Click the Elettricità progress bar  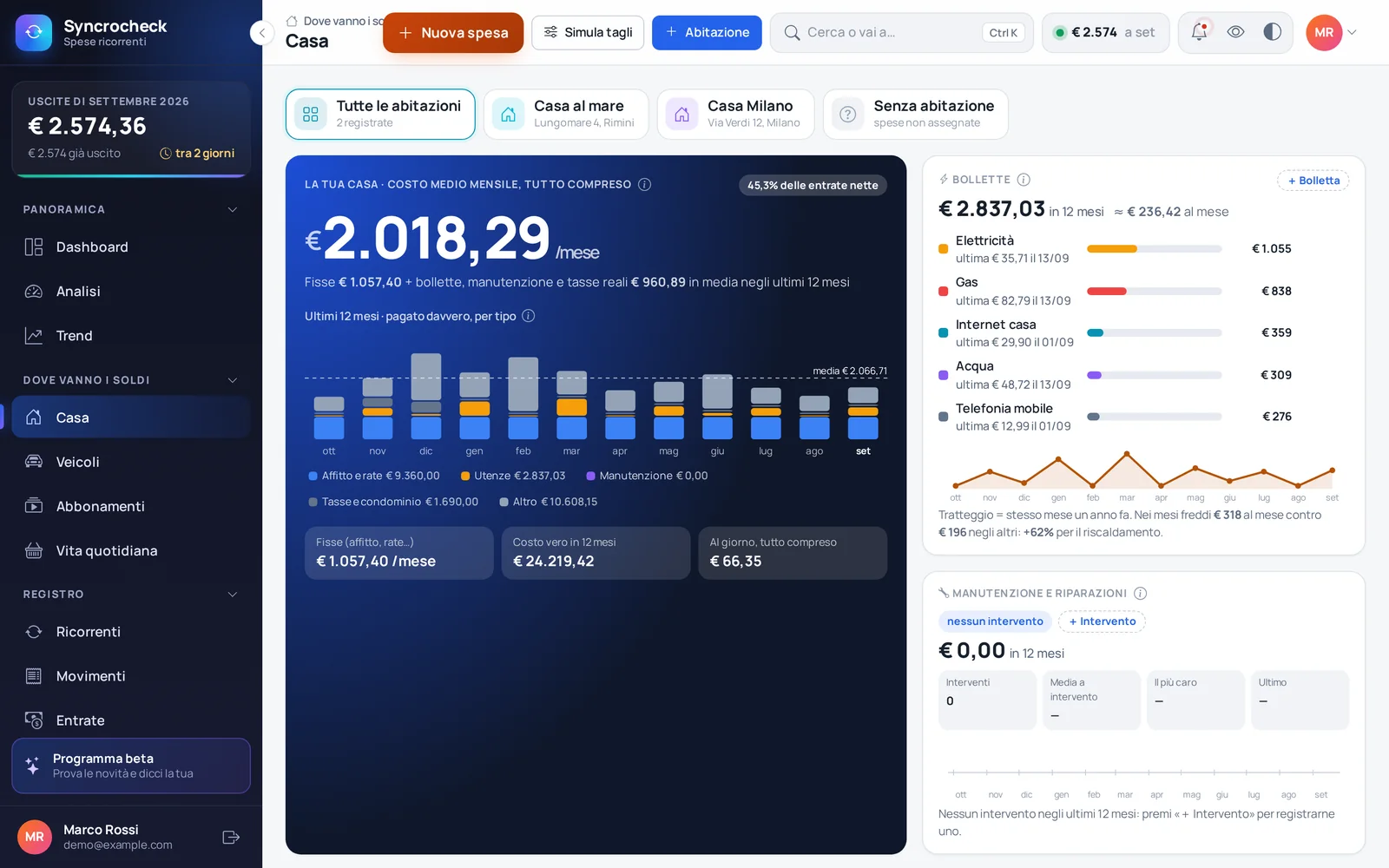(1154, 249)
